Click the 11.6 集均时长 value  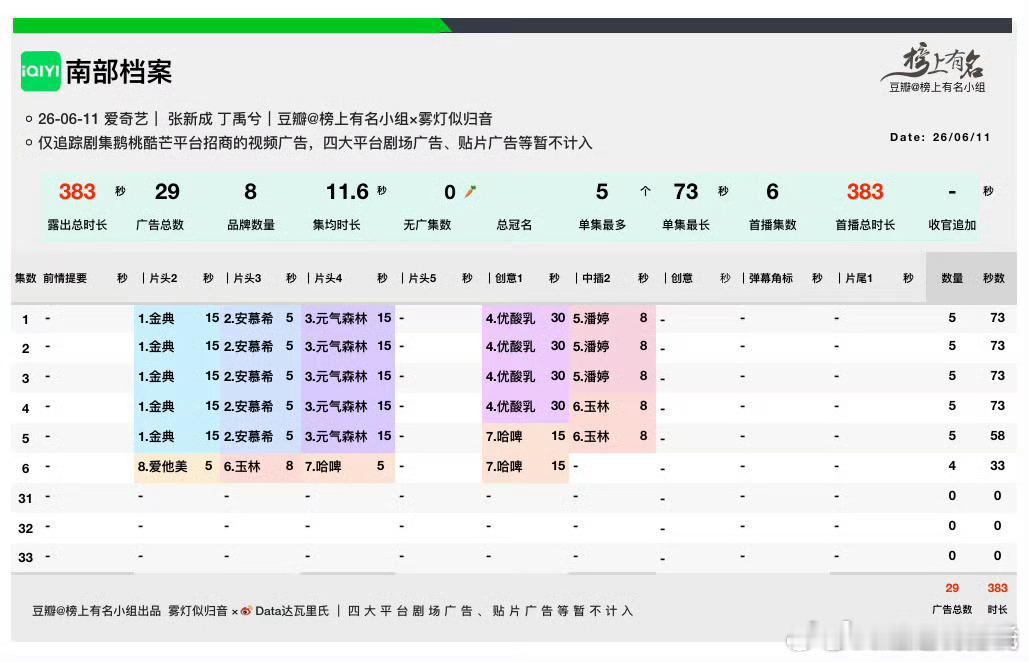click(x=347, y=192)
